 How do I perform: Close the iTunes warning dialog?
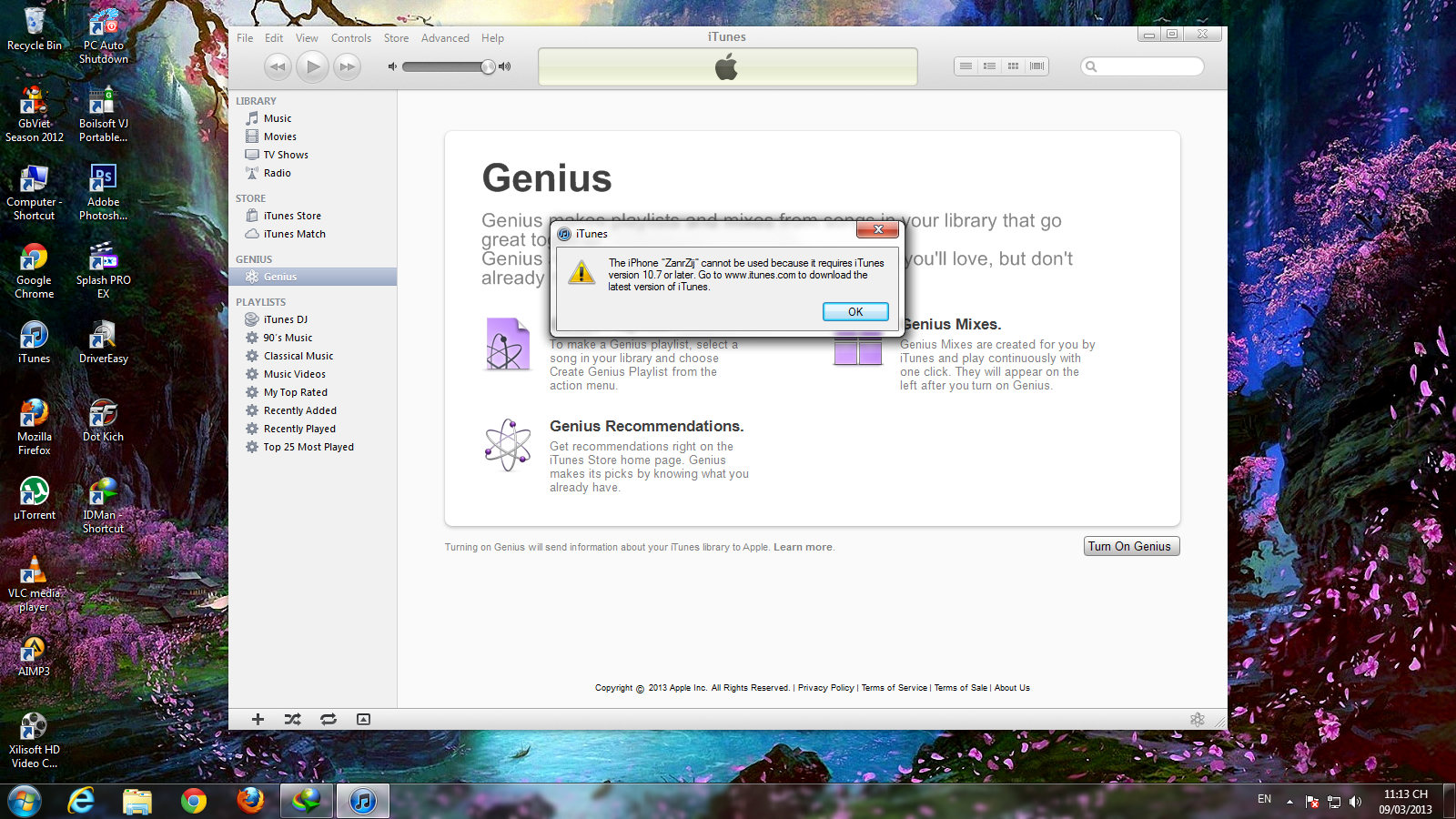pyautogui.click(x=878, y=229)
